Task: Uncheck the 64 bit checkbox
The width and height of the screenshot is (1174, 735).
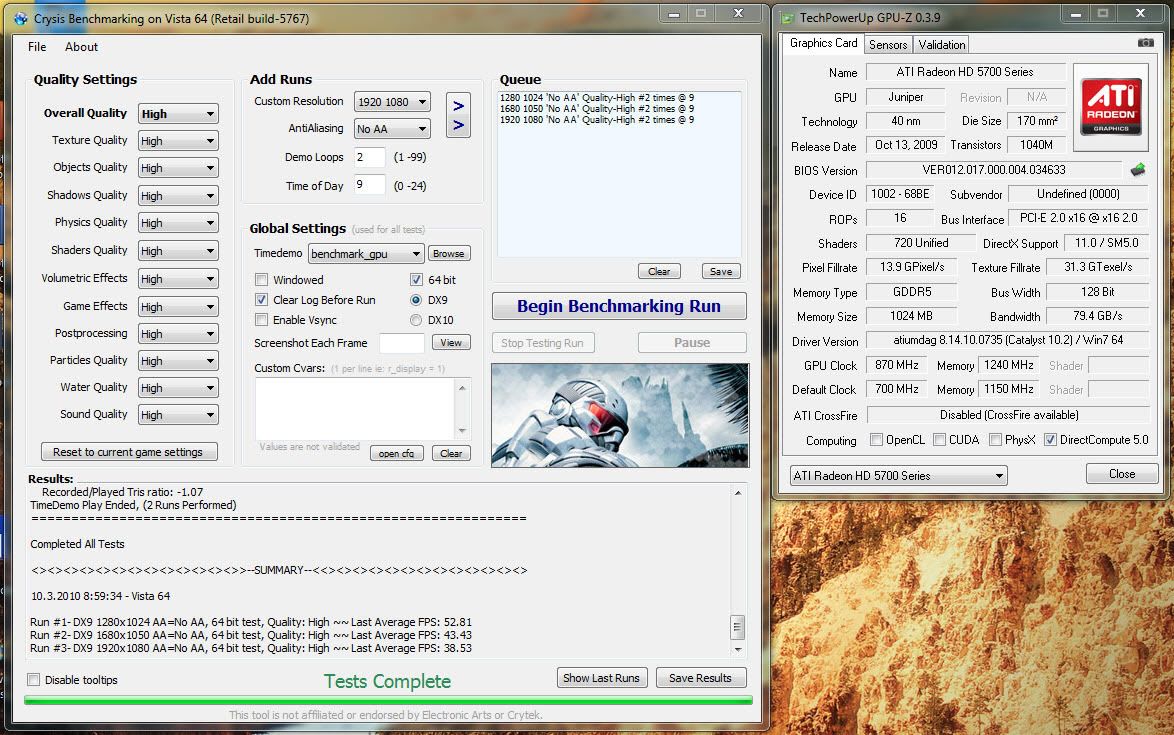Action: (416, 280)
